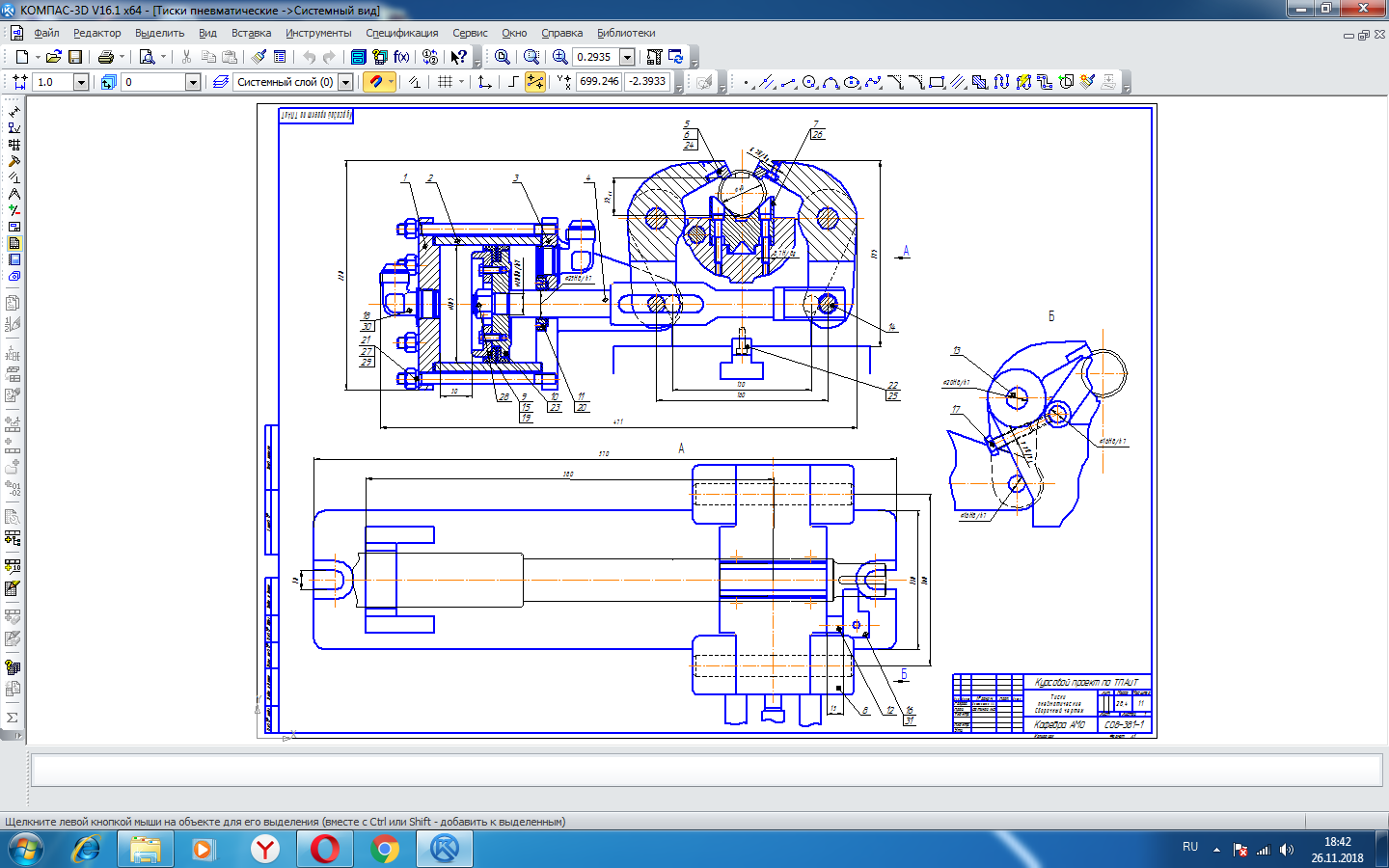Viewport: 1389px width, 868px height.
Task: Click the RU language indicator in taskbar
Action: (1190, 847)
